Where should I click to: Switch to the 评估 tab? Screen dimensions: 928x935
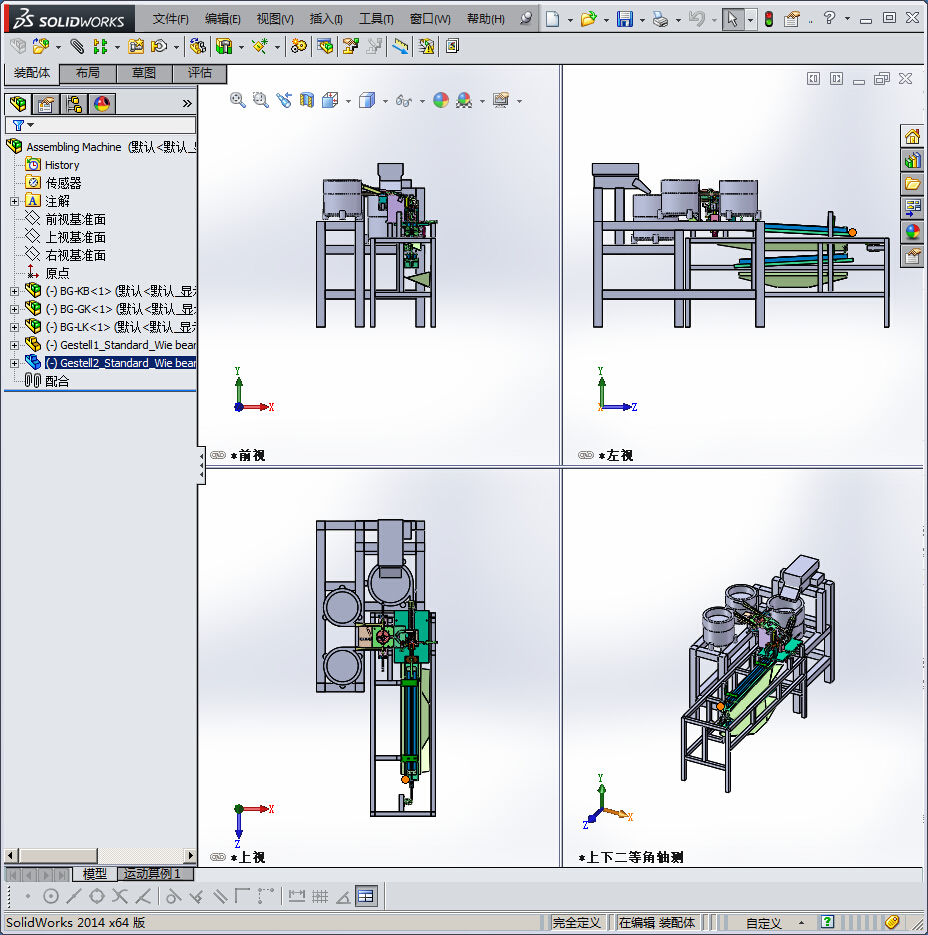click(x=200, y=73)
